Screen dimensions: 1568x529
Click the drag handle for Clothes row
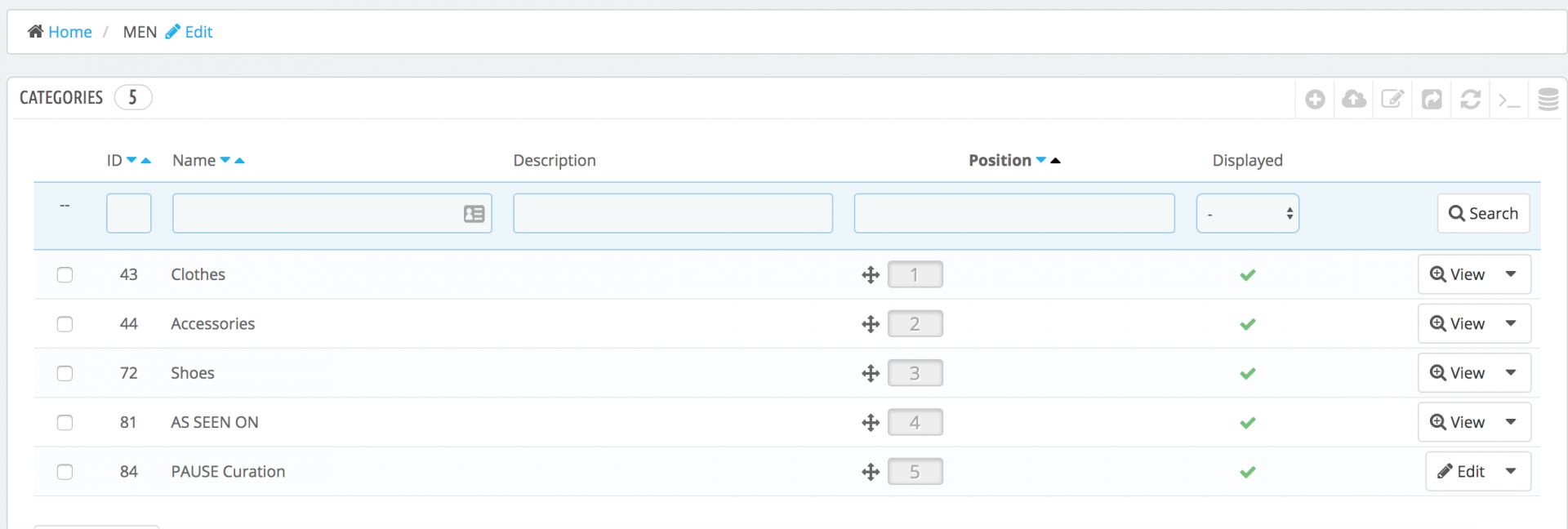pos(871,275)
